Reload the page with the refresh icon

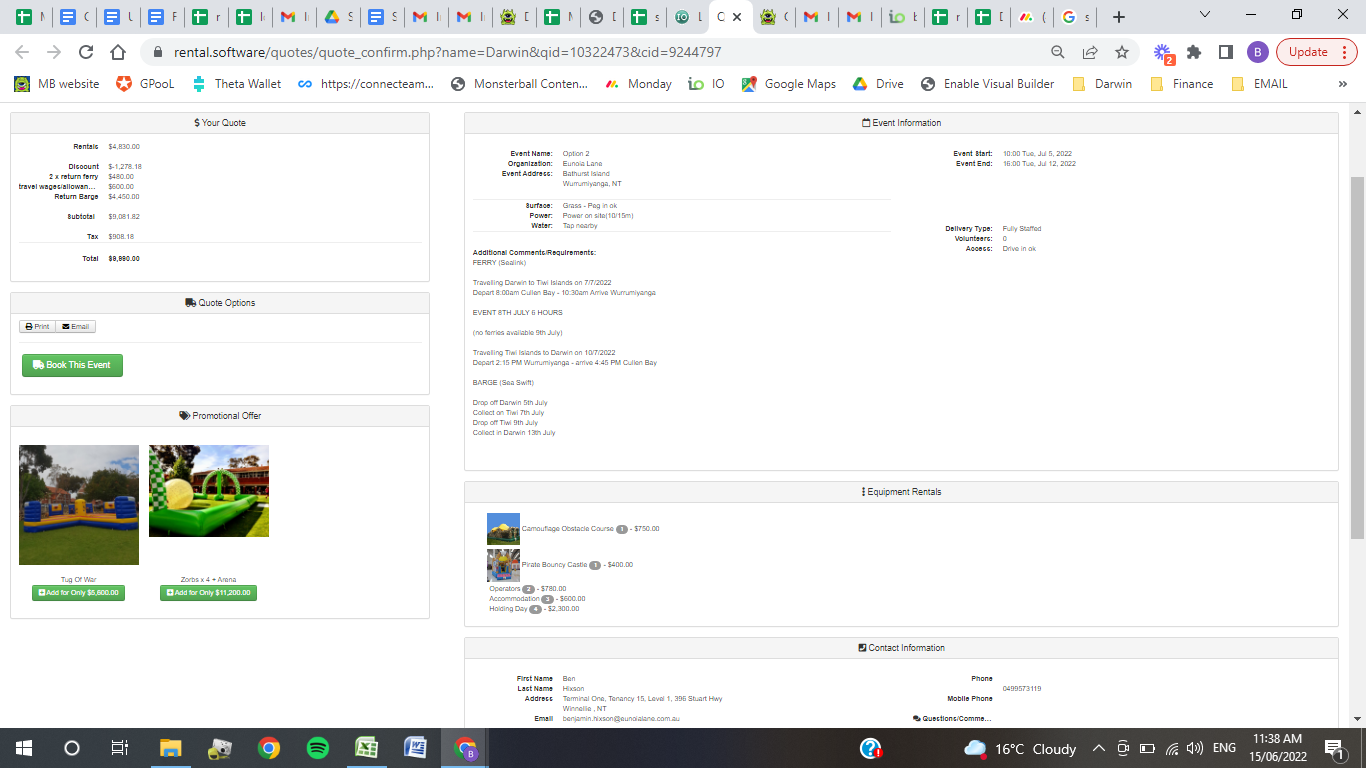86,52
